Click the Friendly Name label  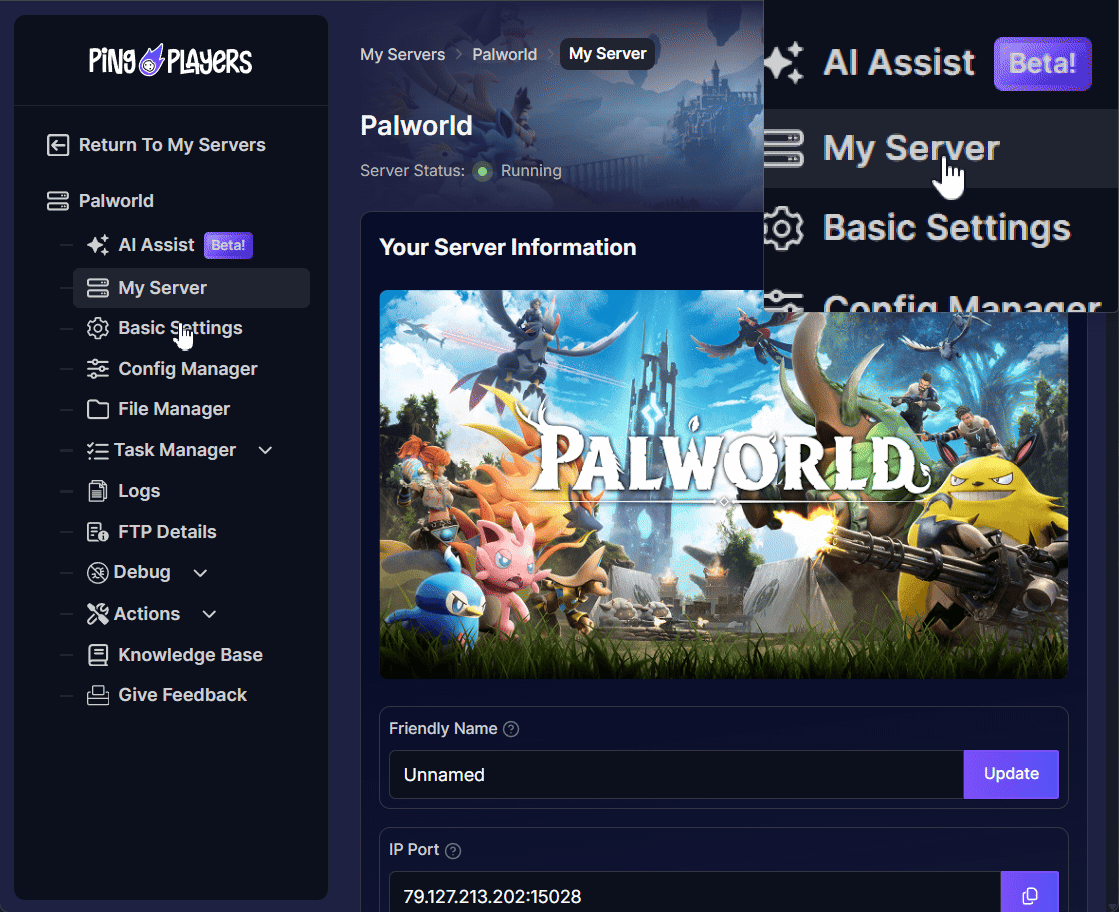(x=443, y=729)
